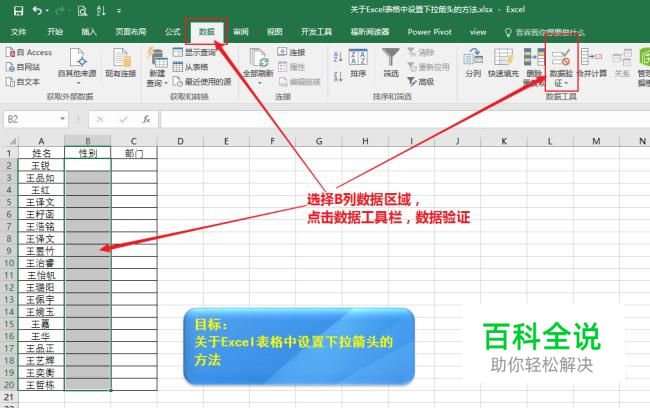Click the Save icon in quick access toolbar
The height and width of the screenshot is (408, 650).
coord(18,10)
